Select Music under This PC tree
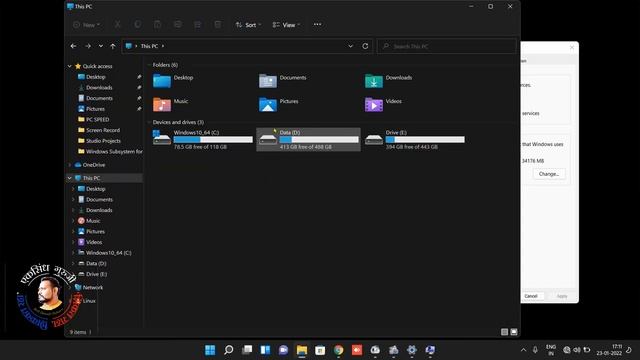640x360 pixels. (x=93, y=221)
